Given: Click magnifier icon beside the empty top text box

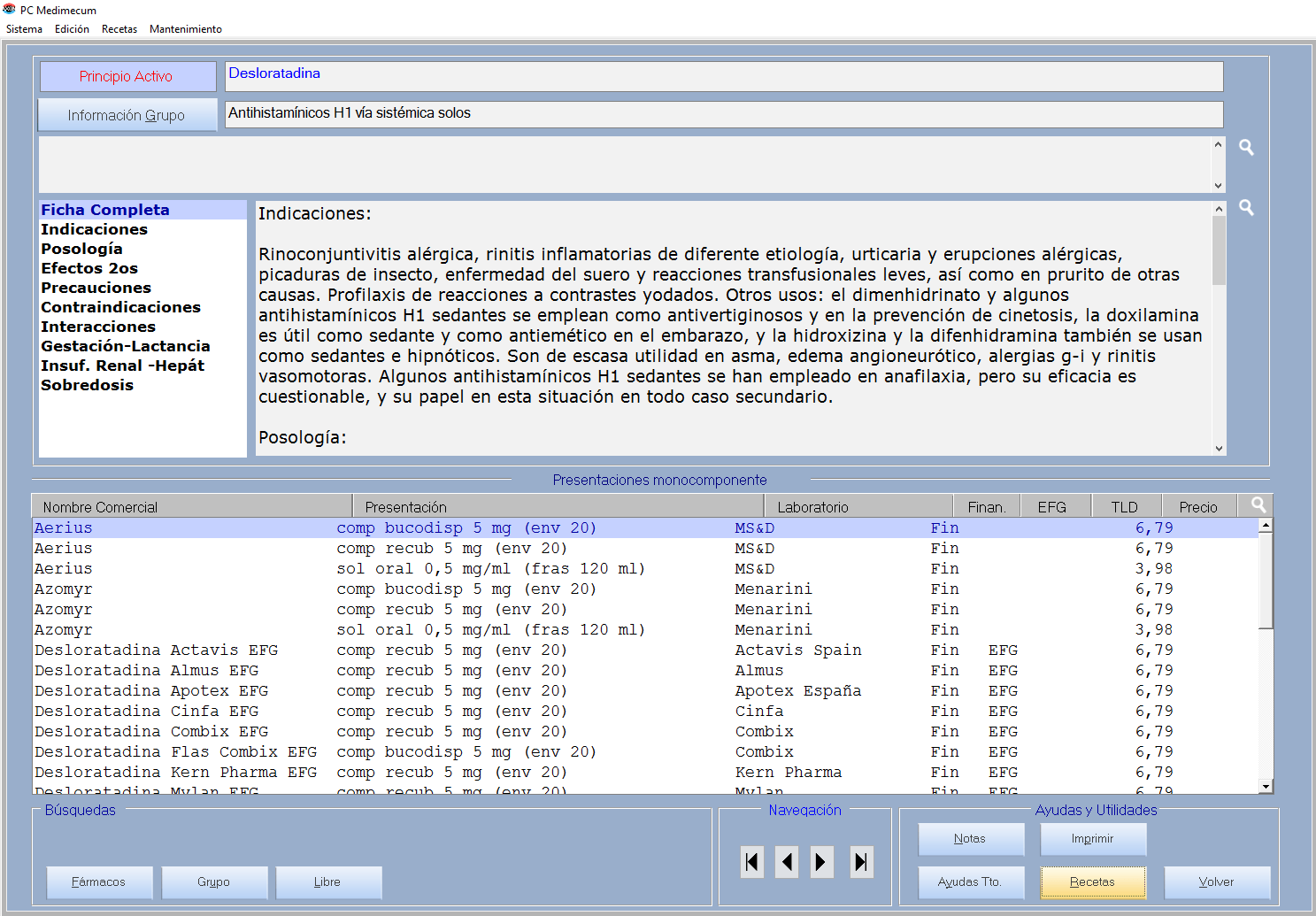Looking at the screenshot, I should [1246, 148].
